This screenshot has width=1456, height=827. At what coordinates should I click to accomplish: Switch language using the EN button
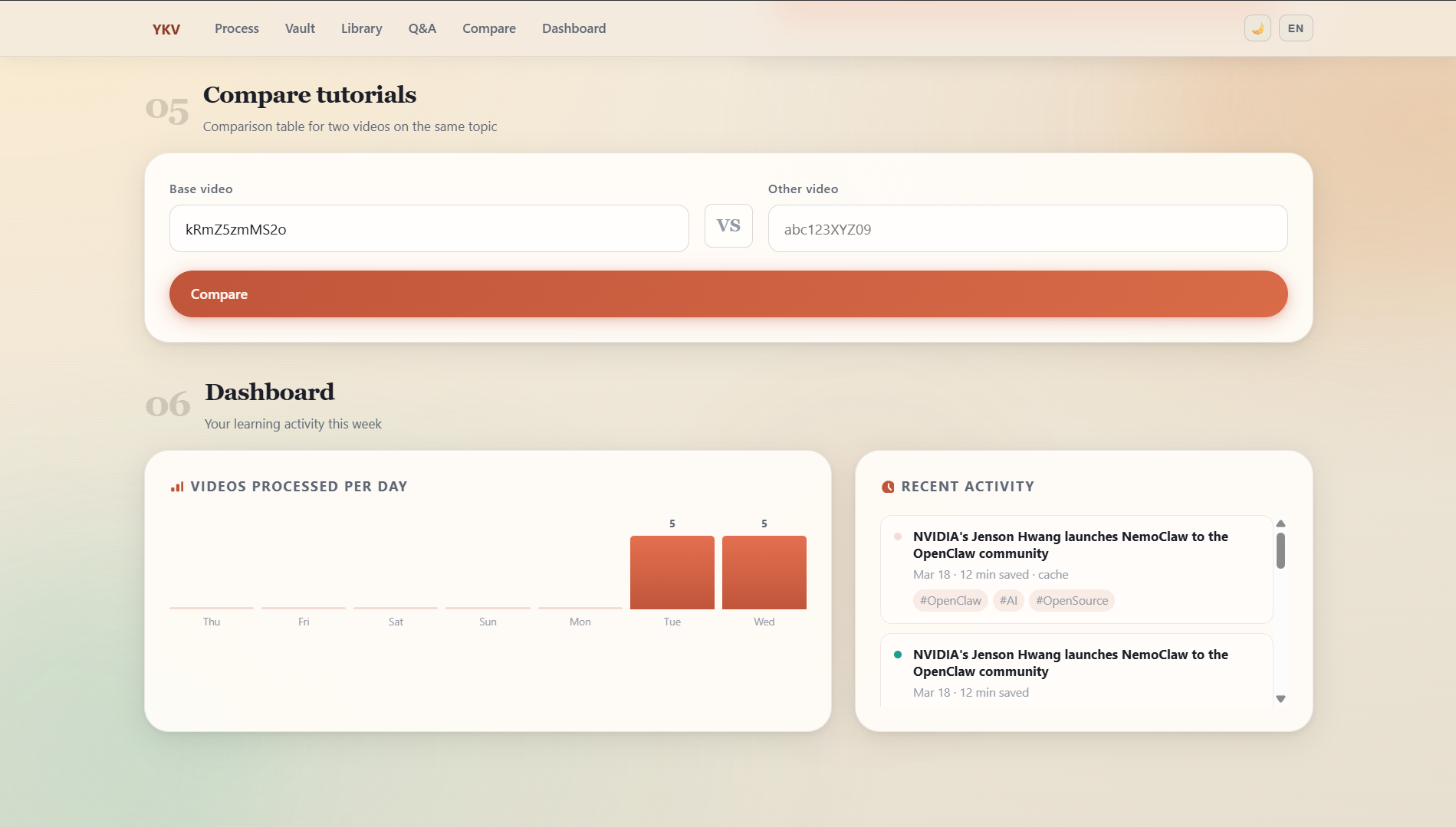tap(1296, 28)
